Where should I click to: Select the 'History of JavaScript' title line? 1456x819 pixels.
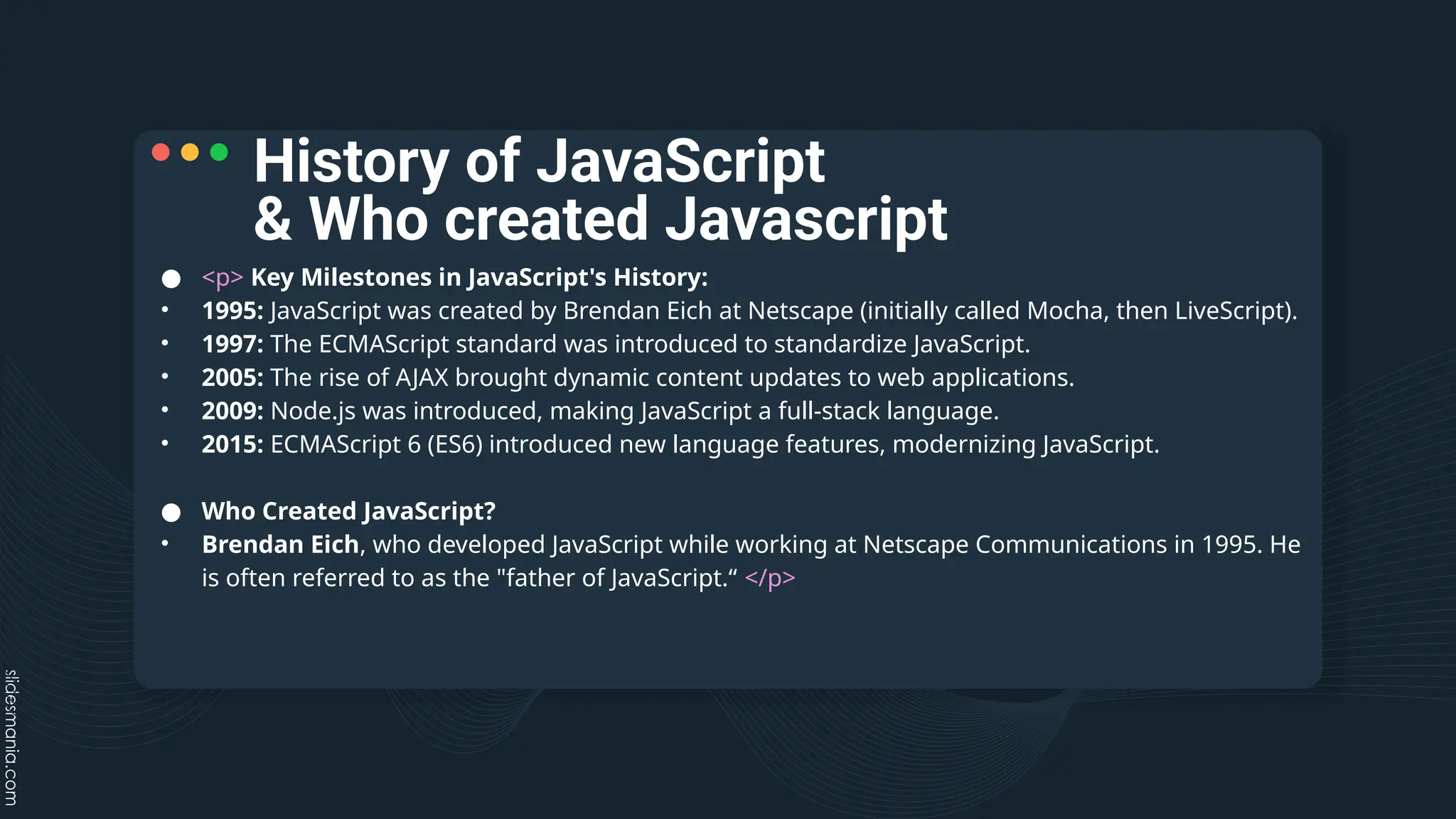coord(539,162)
